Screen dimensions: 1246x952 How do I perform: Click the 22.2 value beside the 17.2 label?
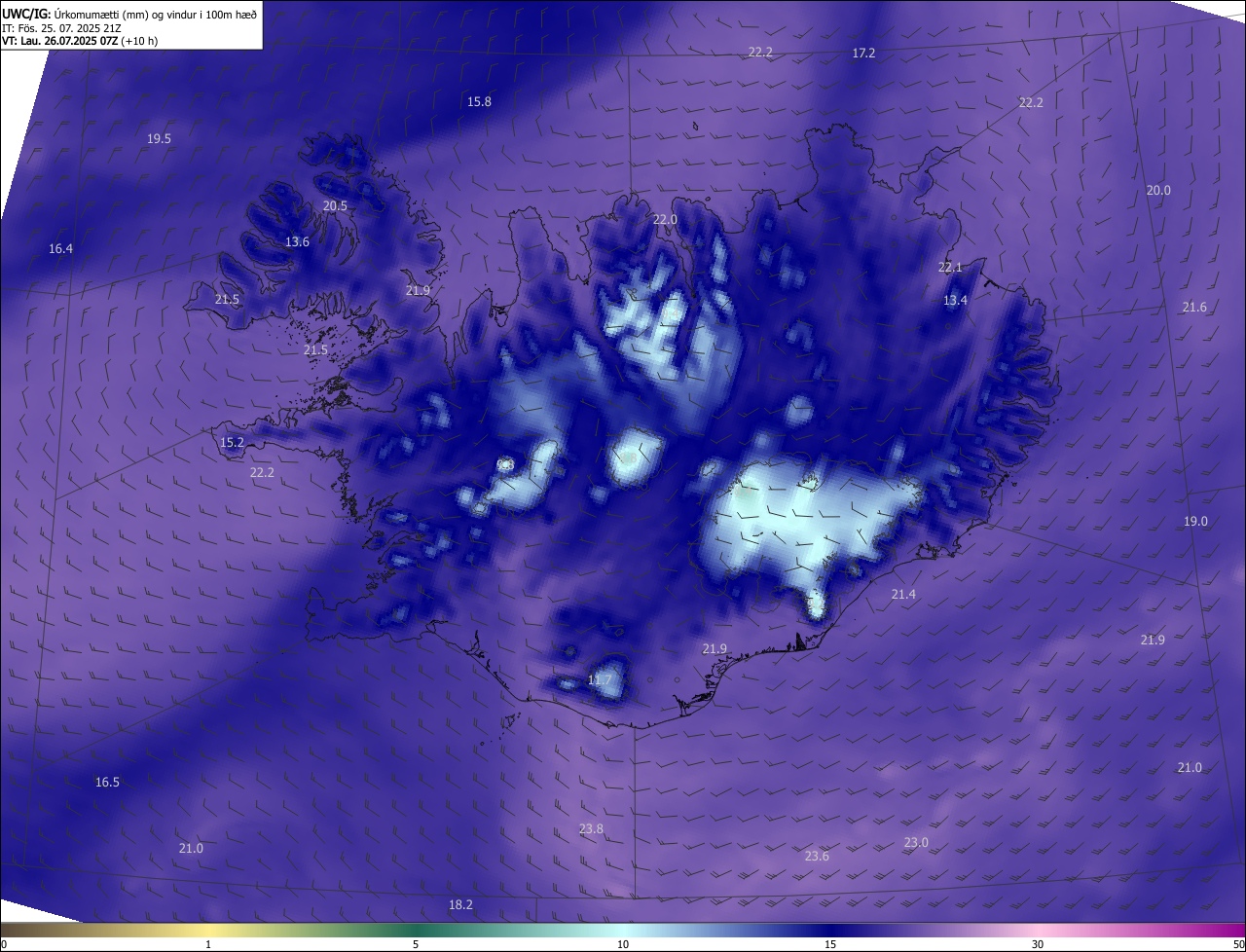tap(760, 53)
